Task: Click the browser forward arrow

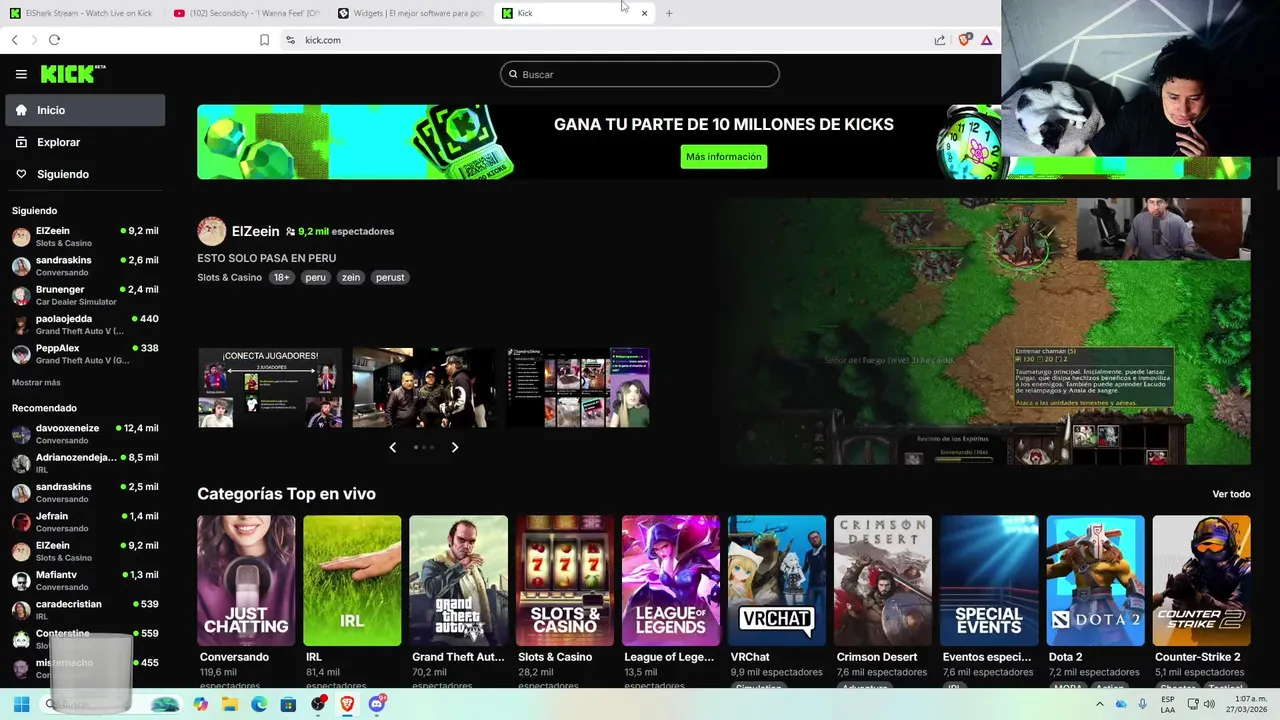Action: pos(34,40)
